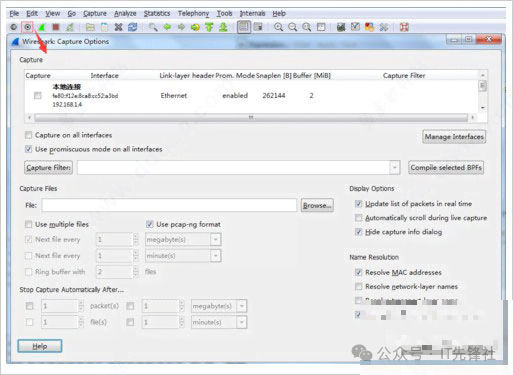Click the Manage Interfaces button

pyautogui.click(x=454, y=137)
